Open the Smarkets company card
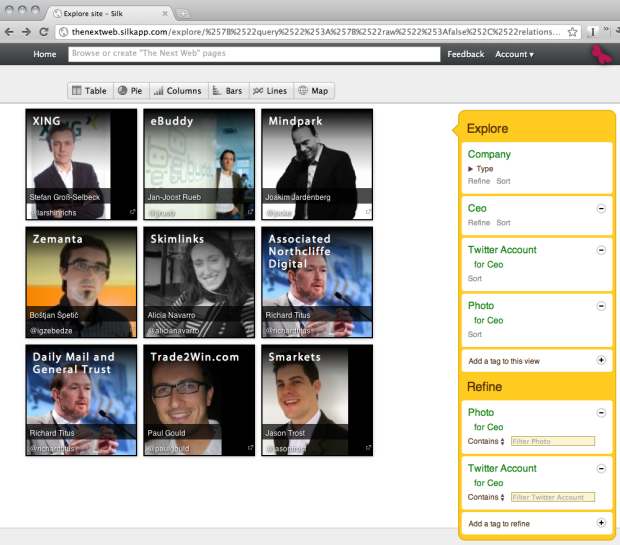620x545 pixels. [x=317, y=400]
